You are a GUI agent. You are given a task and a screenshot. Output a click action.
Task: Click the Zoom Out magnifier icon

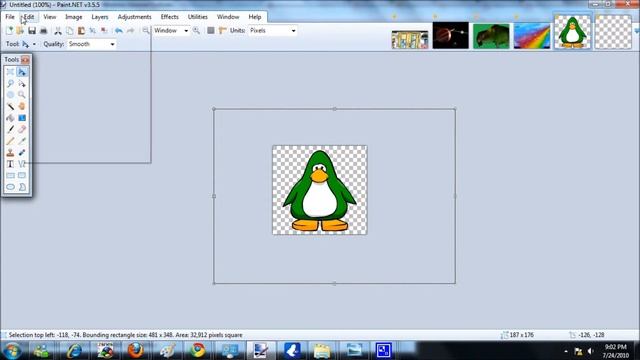coord(146,31)
